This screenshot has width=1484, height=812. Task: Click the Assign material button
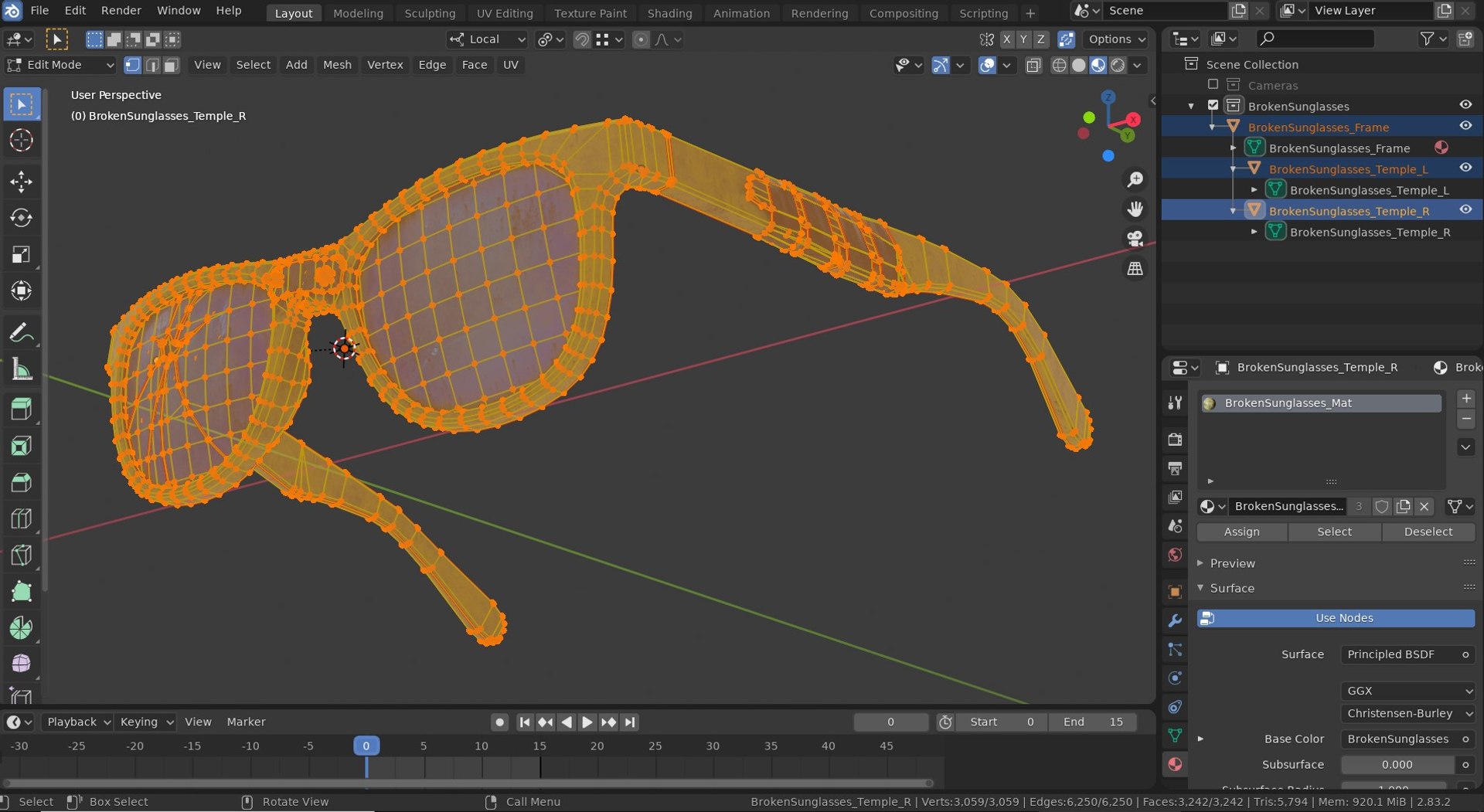click(x=1241, y=532)
